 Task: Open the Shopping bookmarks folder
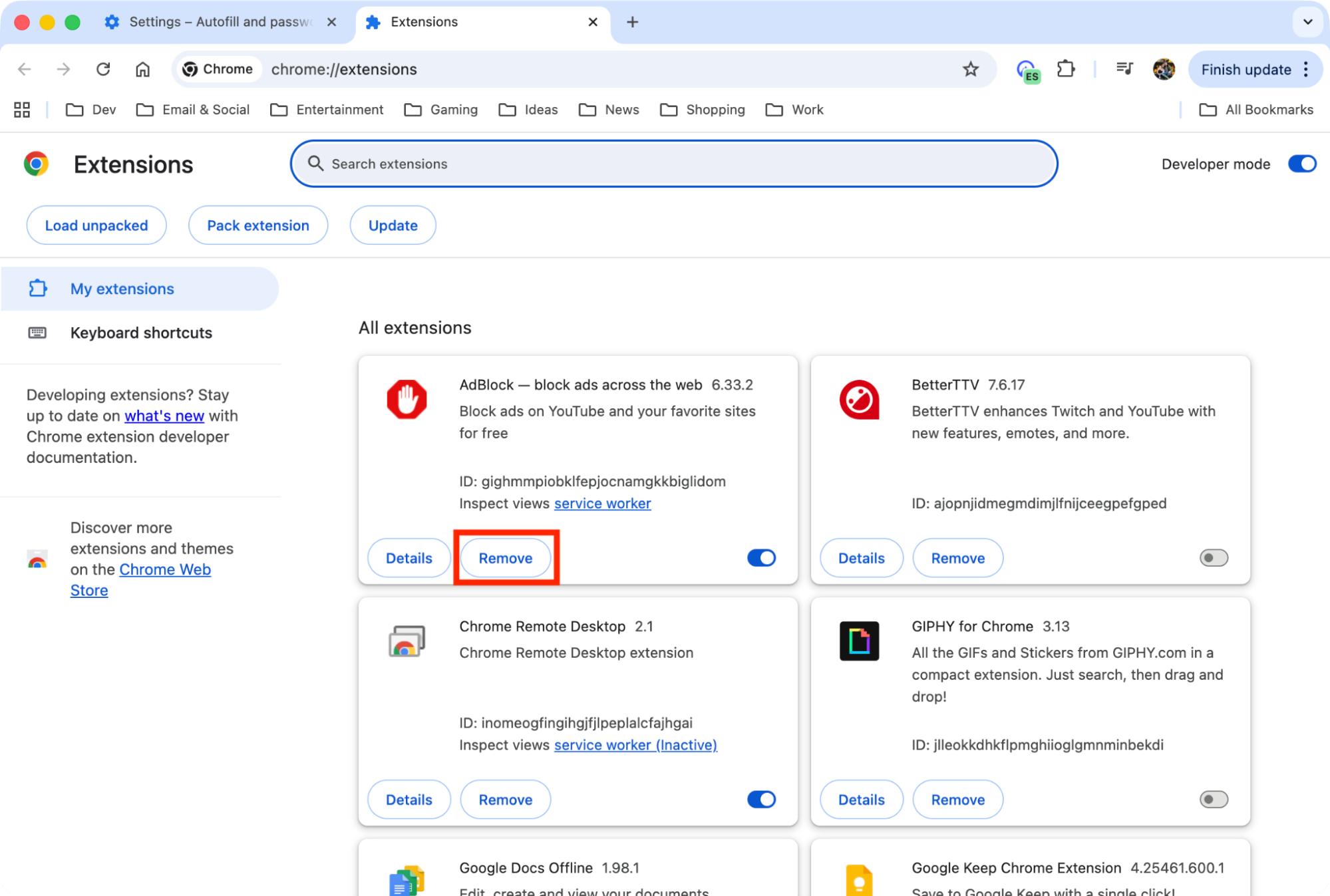[703, 109]
